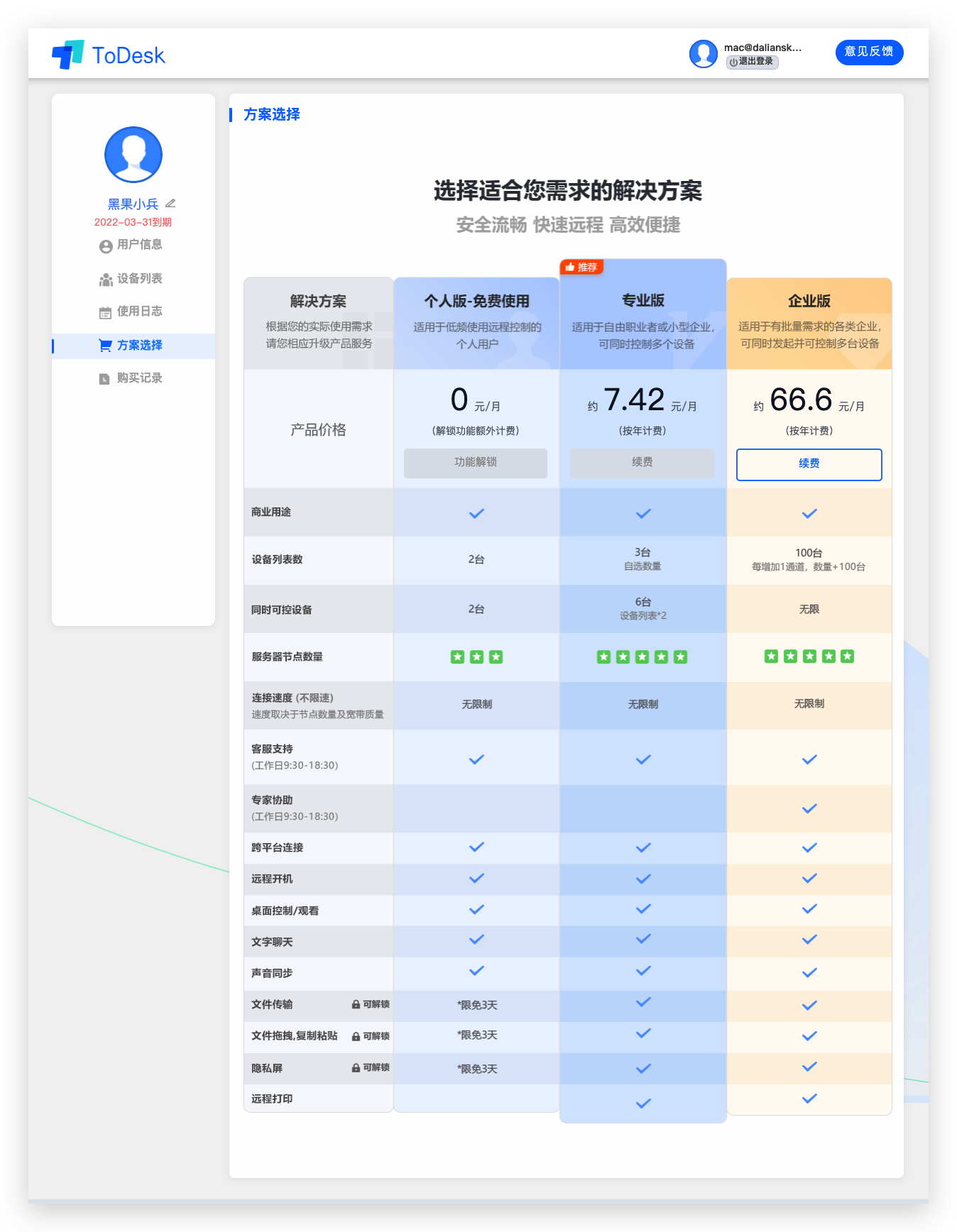Click the 商业用途 checkmark under 个人版
Viewport: 957px width, 1232px height.
tap(476, 513)
